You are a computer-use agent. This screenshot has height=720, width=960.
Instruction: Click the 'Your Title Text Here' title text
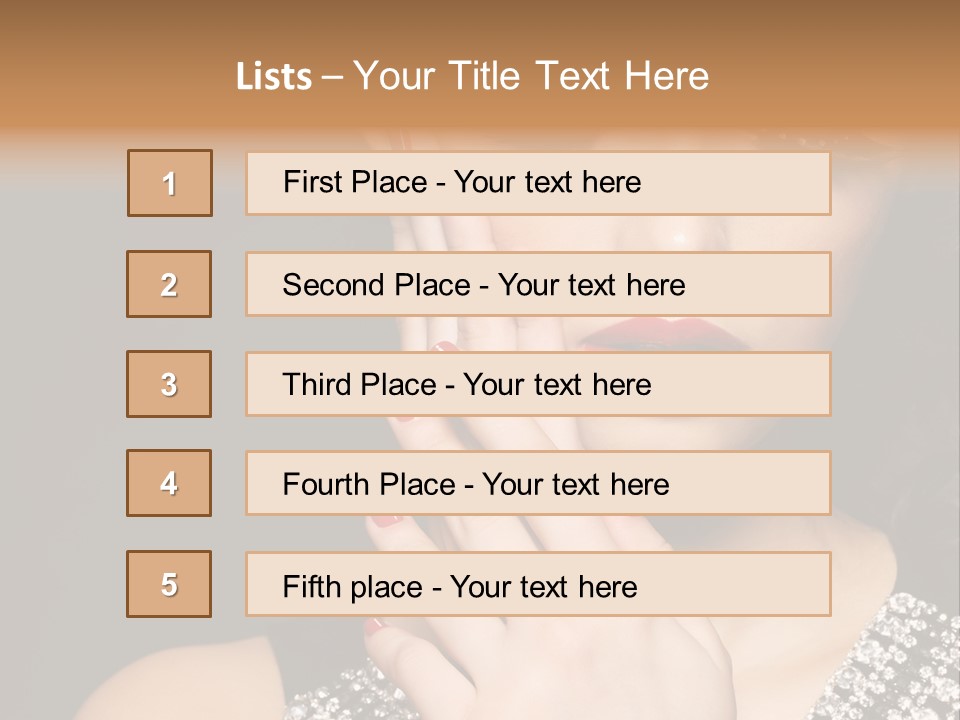coord(531,76)
